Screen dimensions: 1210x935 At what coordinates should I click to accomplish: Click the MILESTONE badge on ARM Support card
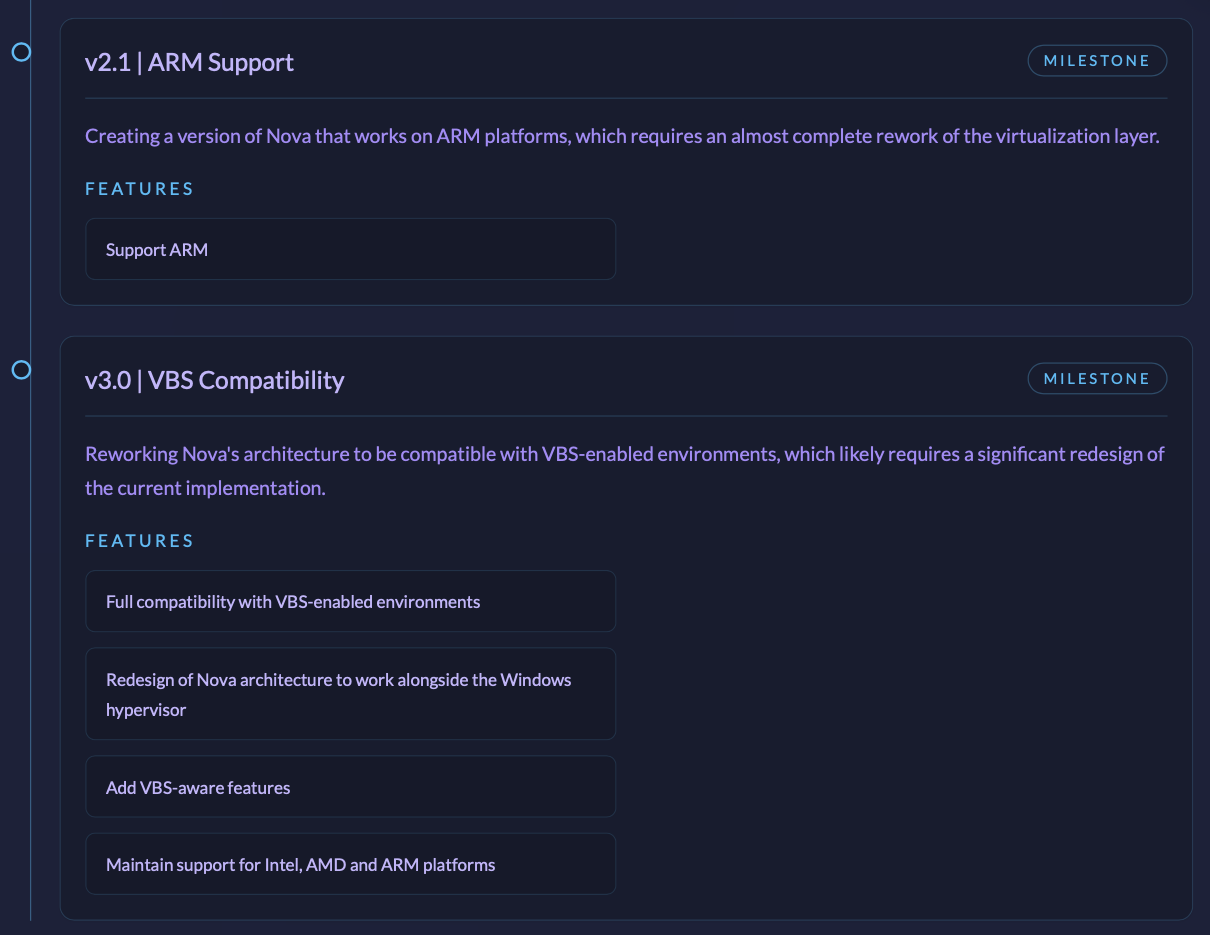pyautogui.click(x=1097, y=61)
